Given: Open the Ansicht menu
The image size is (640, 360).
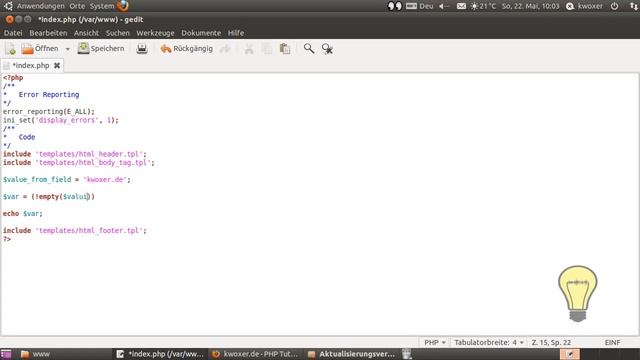Looking at the screenshot, I should point(86,33).
